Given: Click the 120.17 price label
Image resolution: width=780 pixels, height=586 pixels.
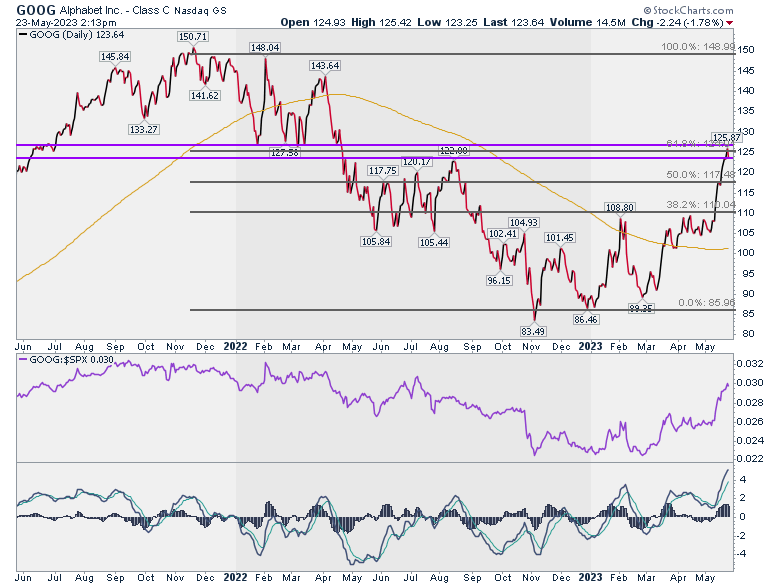Looking at the screenshot, I should point(417,162).
